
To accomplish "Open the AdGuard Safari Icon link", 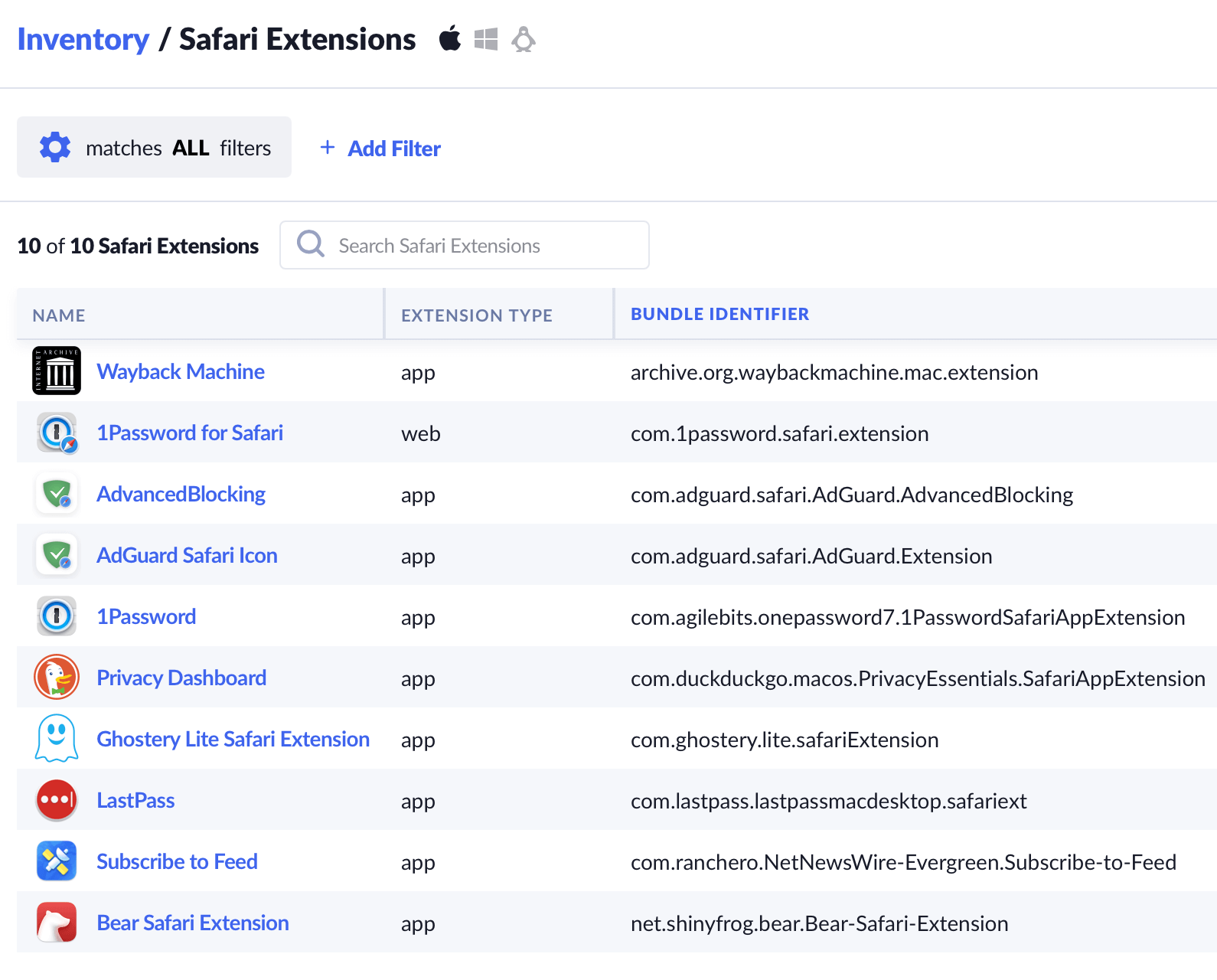I will coord(187,556).
